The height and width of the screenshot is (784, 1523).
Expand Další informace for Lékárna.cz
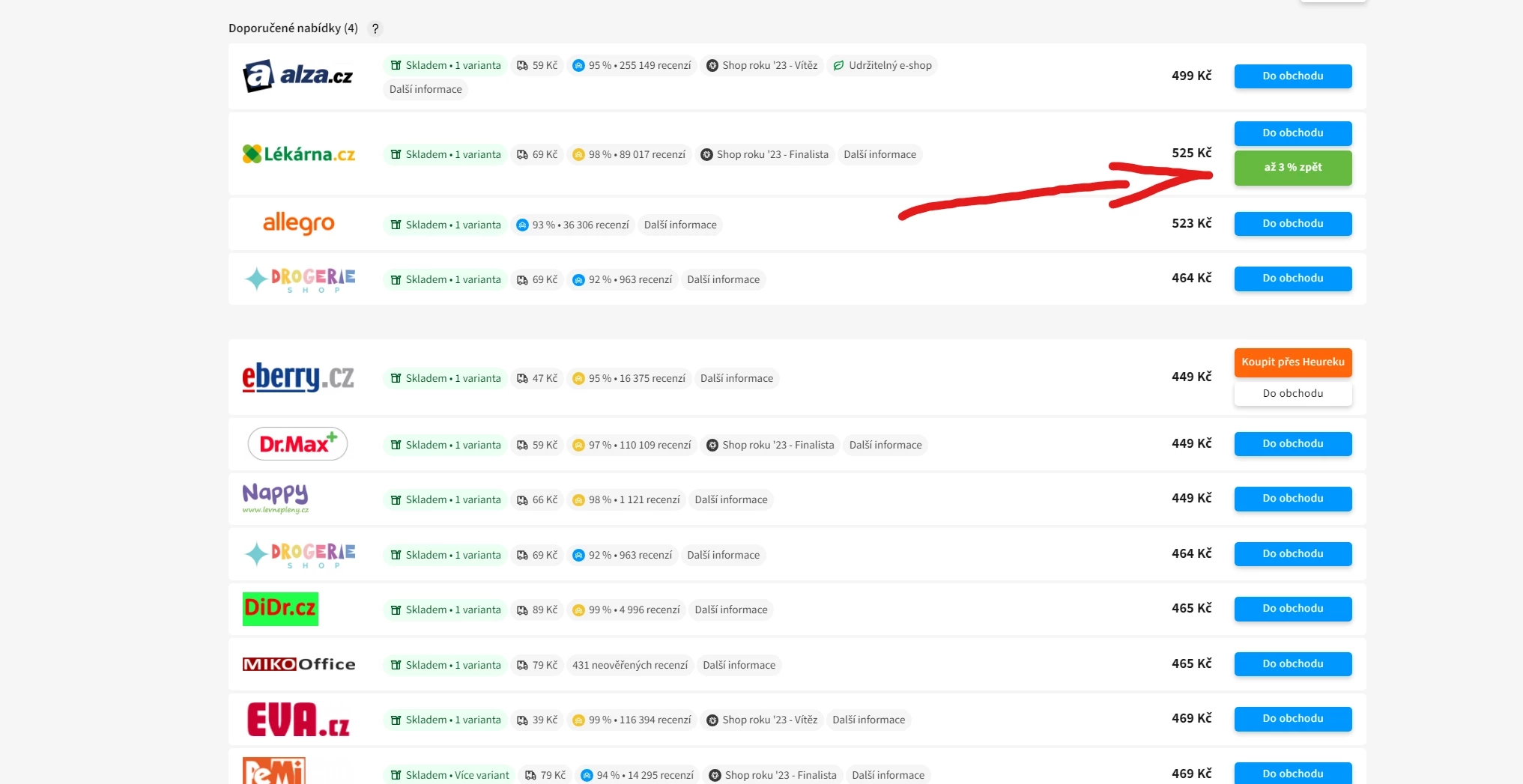(879, 154)
